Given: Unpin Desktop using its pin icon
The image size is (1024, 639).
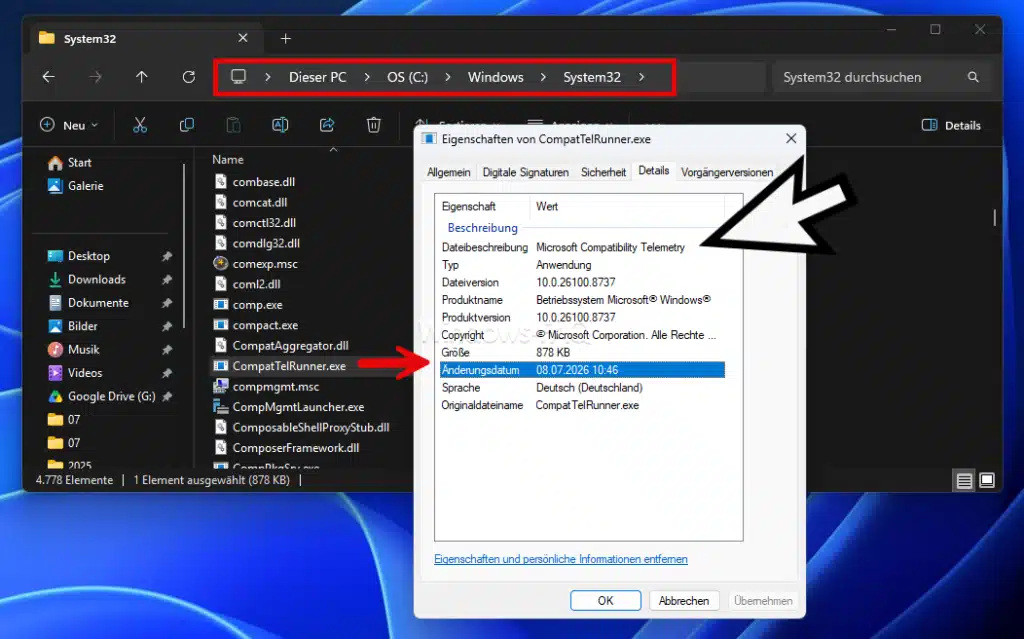Looking at the screenshot, I should point(167,256).
